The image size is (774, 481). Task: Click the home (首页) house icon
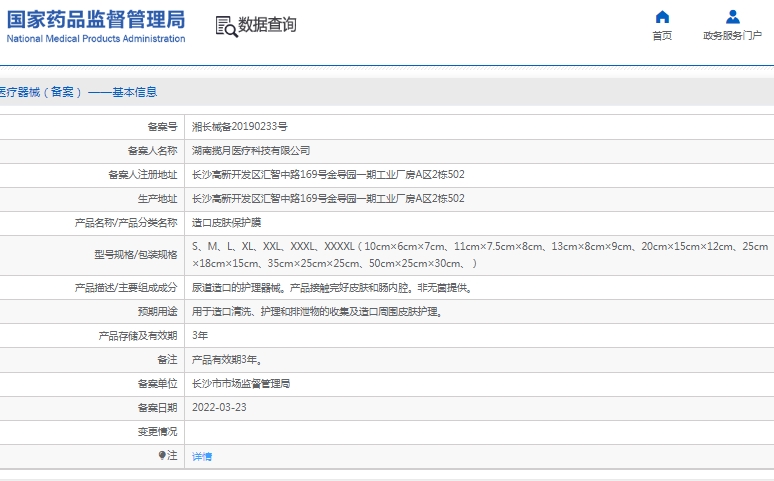(662, 17)
